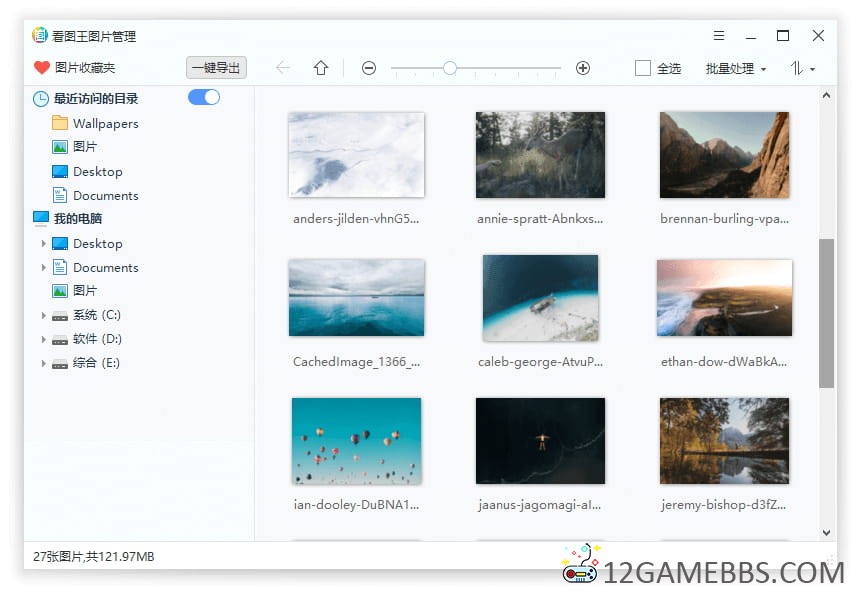Click the zoom in plus icon
Viewport: 861px width, 597px height.
(x=583, y=68)
